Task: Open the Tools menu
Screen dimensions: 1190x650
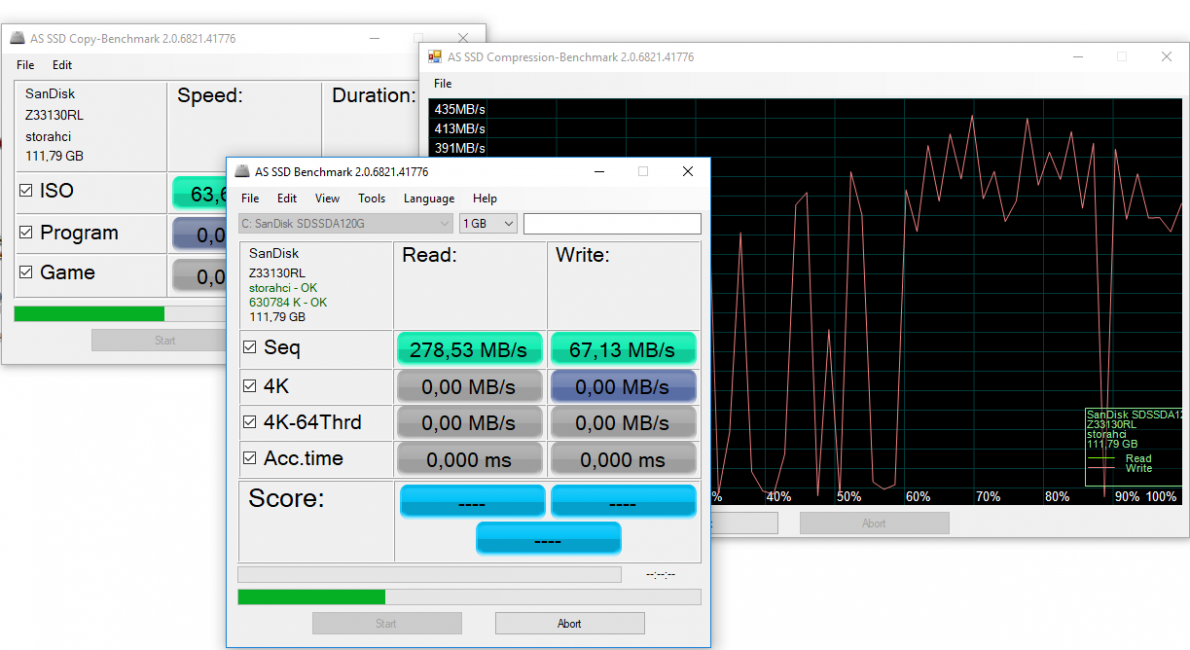Action: (371, 198)
